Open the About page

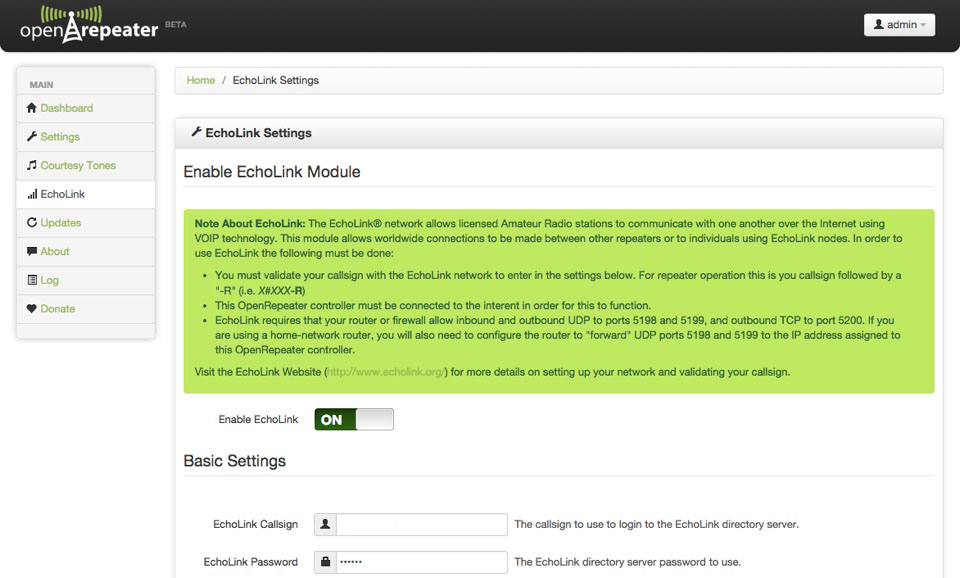coord(86,252)
